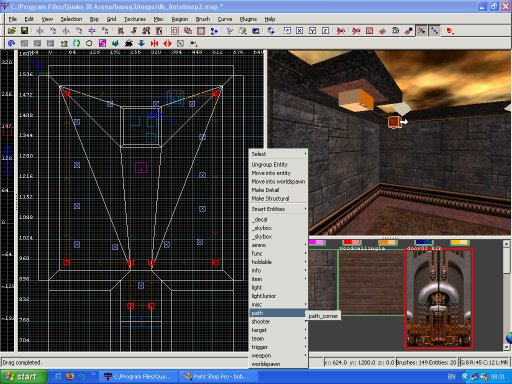
Task: Toggle scale lock Z button
Action: pyautogui.click(x=326, y=31)
